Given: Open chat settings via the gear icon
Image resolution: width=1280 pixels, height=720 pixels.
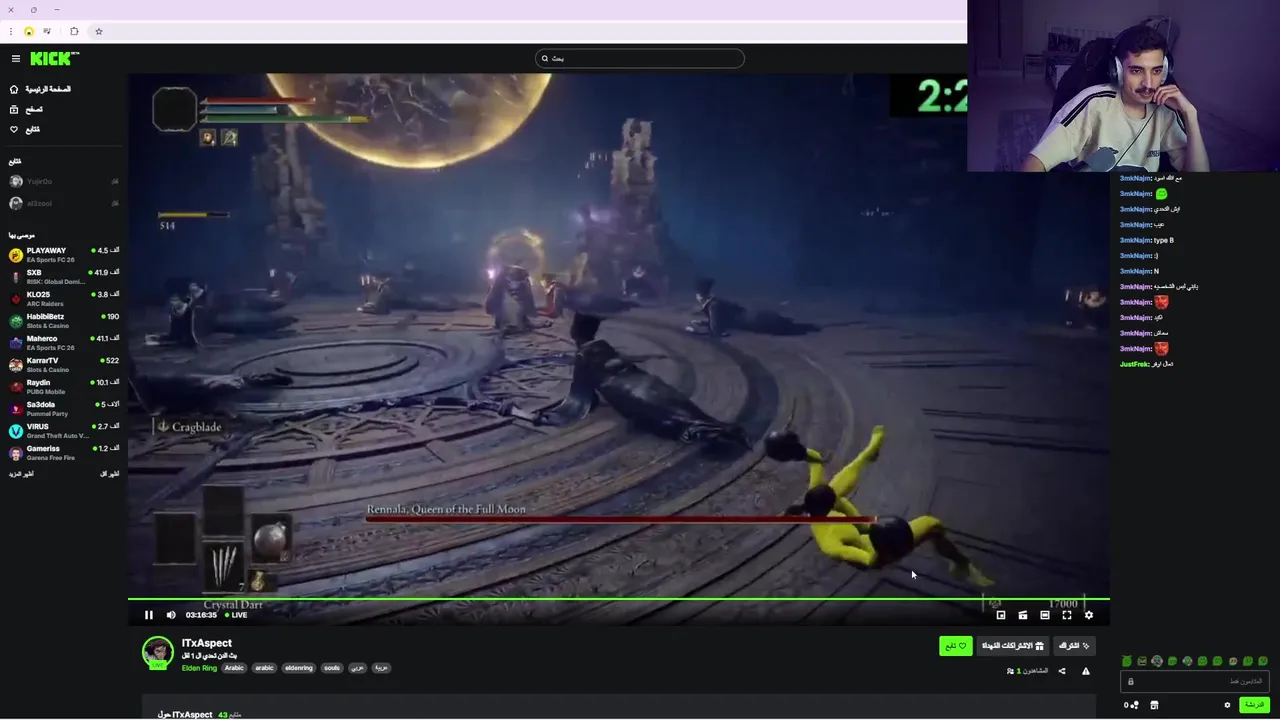Looking at the screenshot, I should (x=1227, y=705).
